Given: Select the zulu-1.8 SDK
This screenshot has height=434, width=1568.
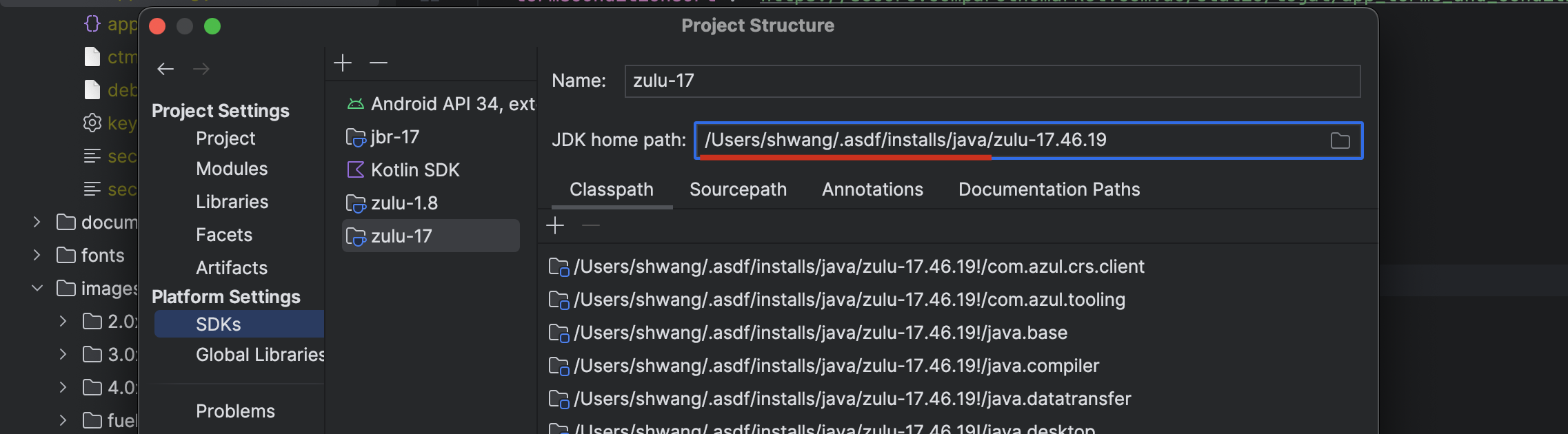Looking at the screenshot, I should click(x=404, y=203).
